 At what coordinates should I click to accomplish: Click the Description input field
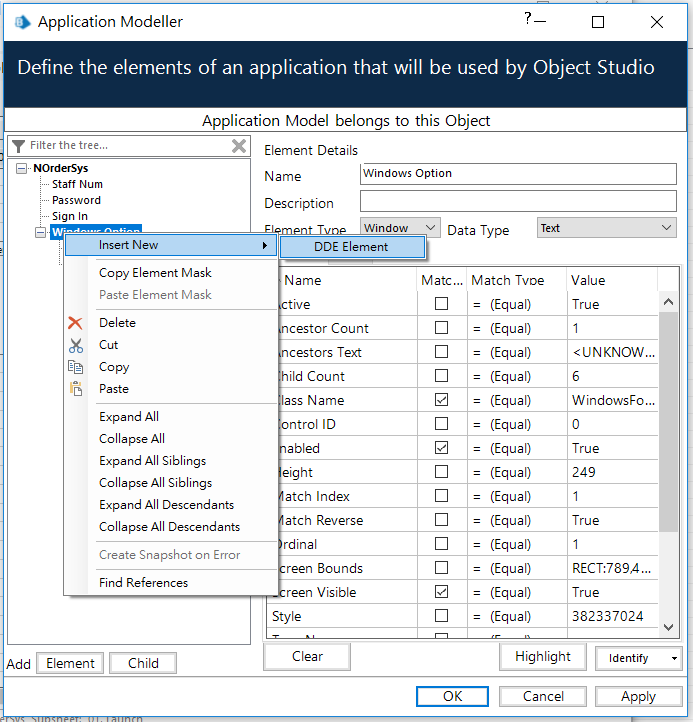tap(518, 202)
